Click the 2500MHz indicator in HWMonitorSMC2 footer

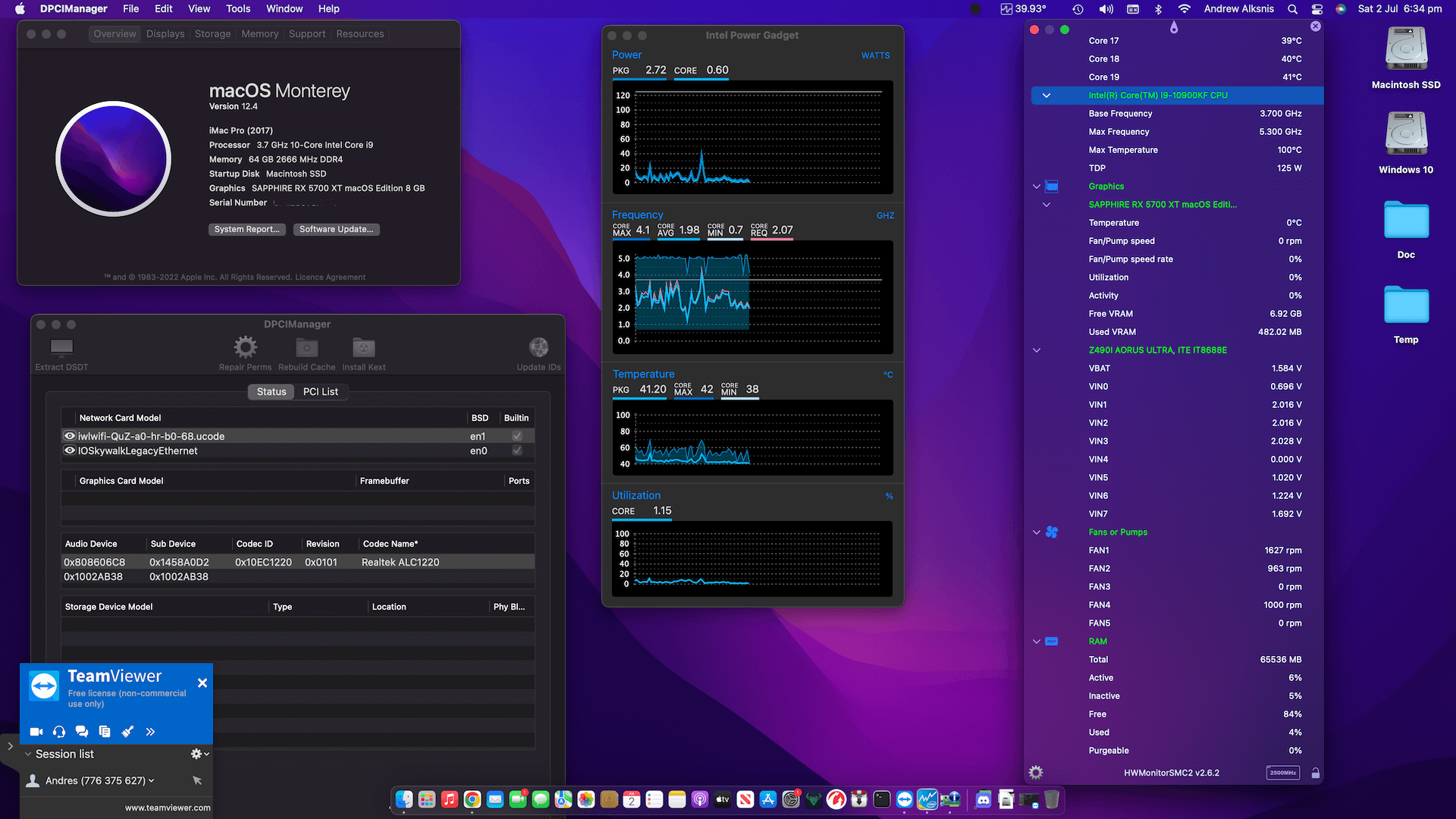point(1283,773)
